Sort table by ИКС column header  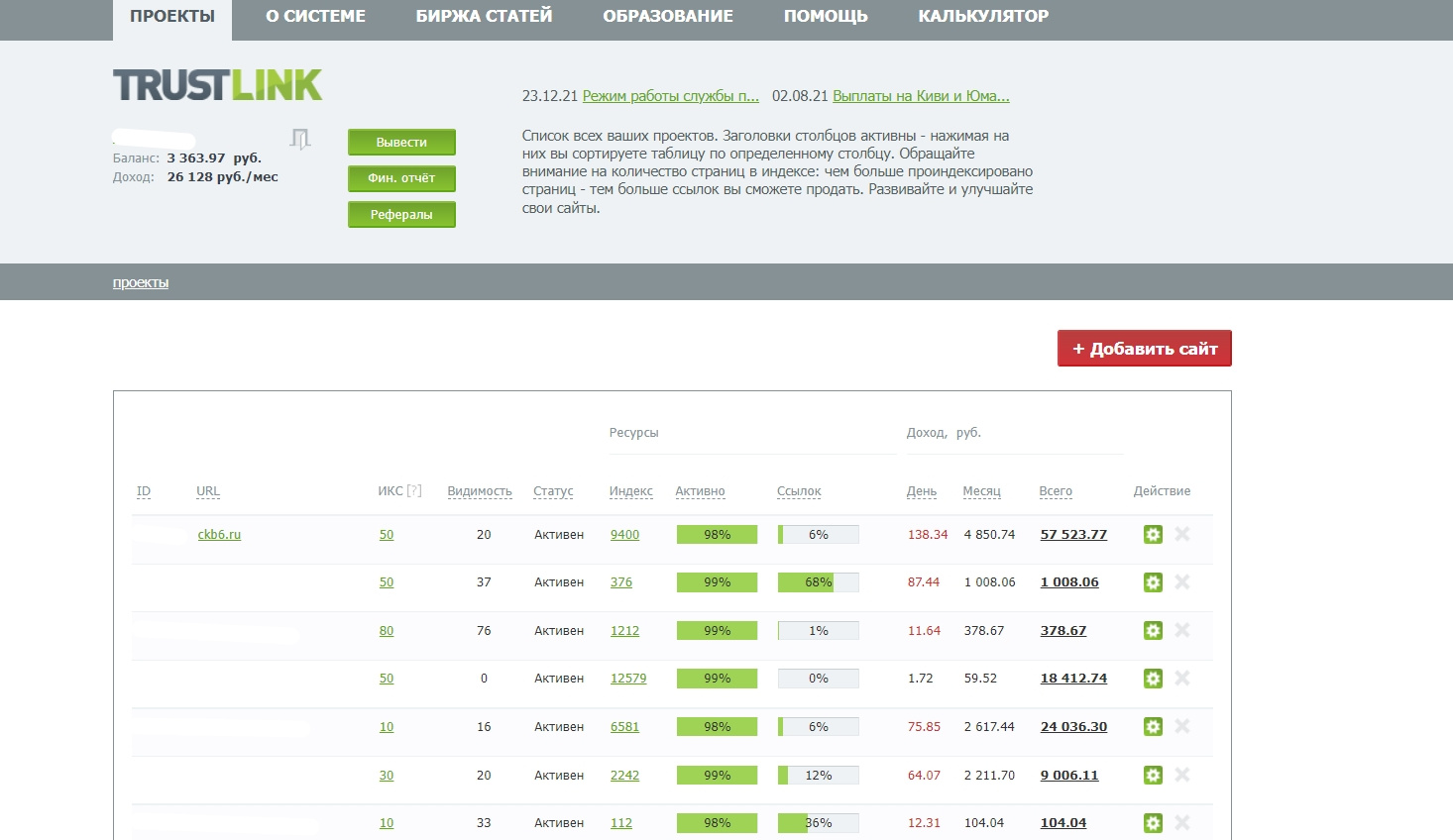pyautogui.click(x=391, y=491)
